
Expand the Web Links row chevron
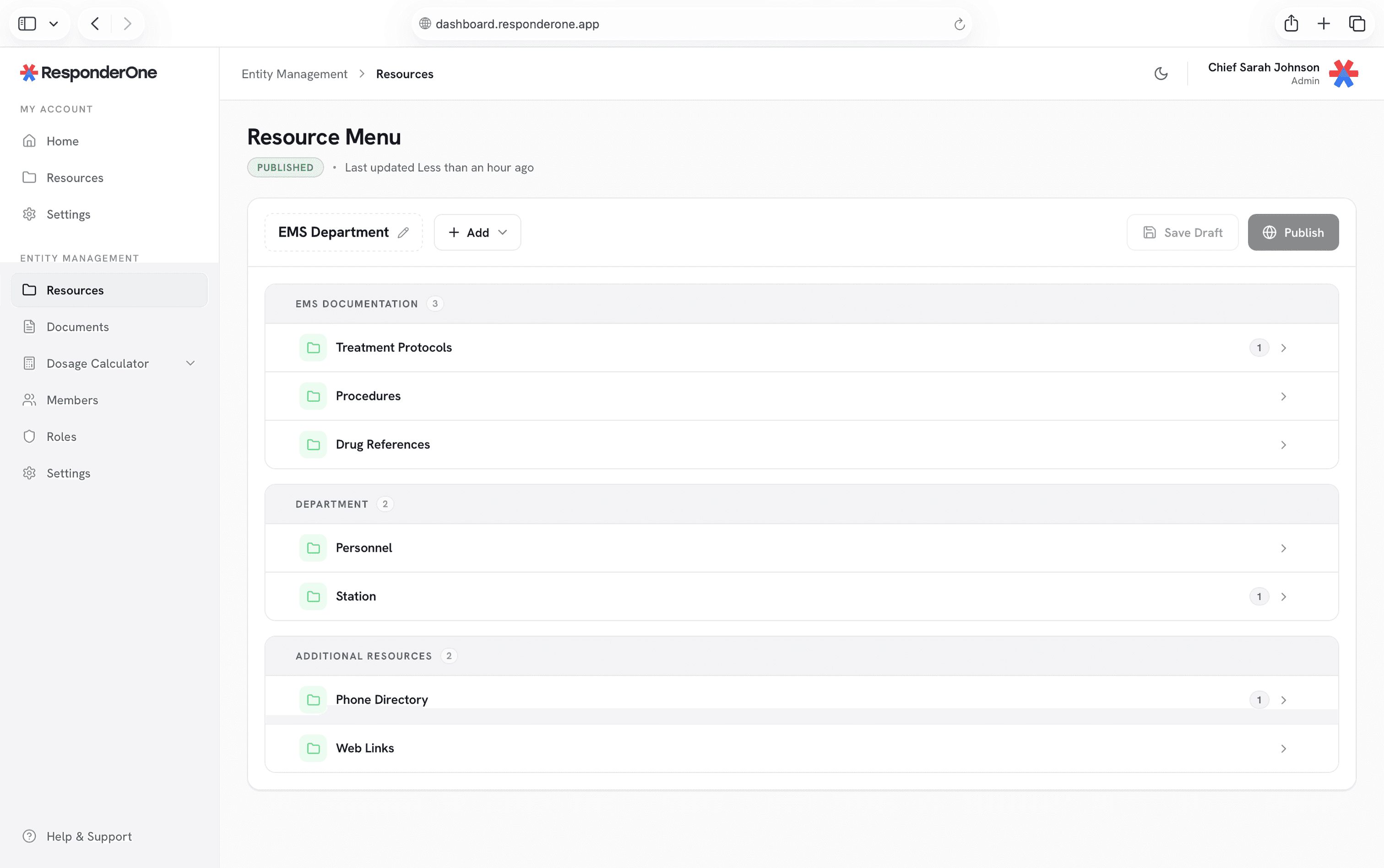1283,749
